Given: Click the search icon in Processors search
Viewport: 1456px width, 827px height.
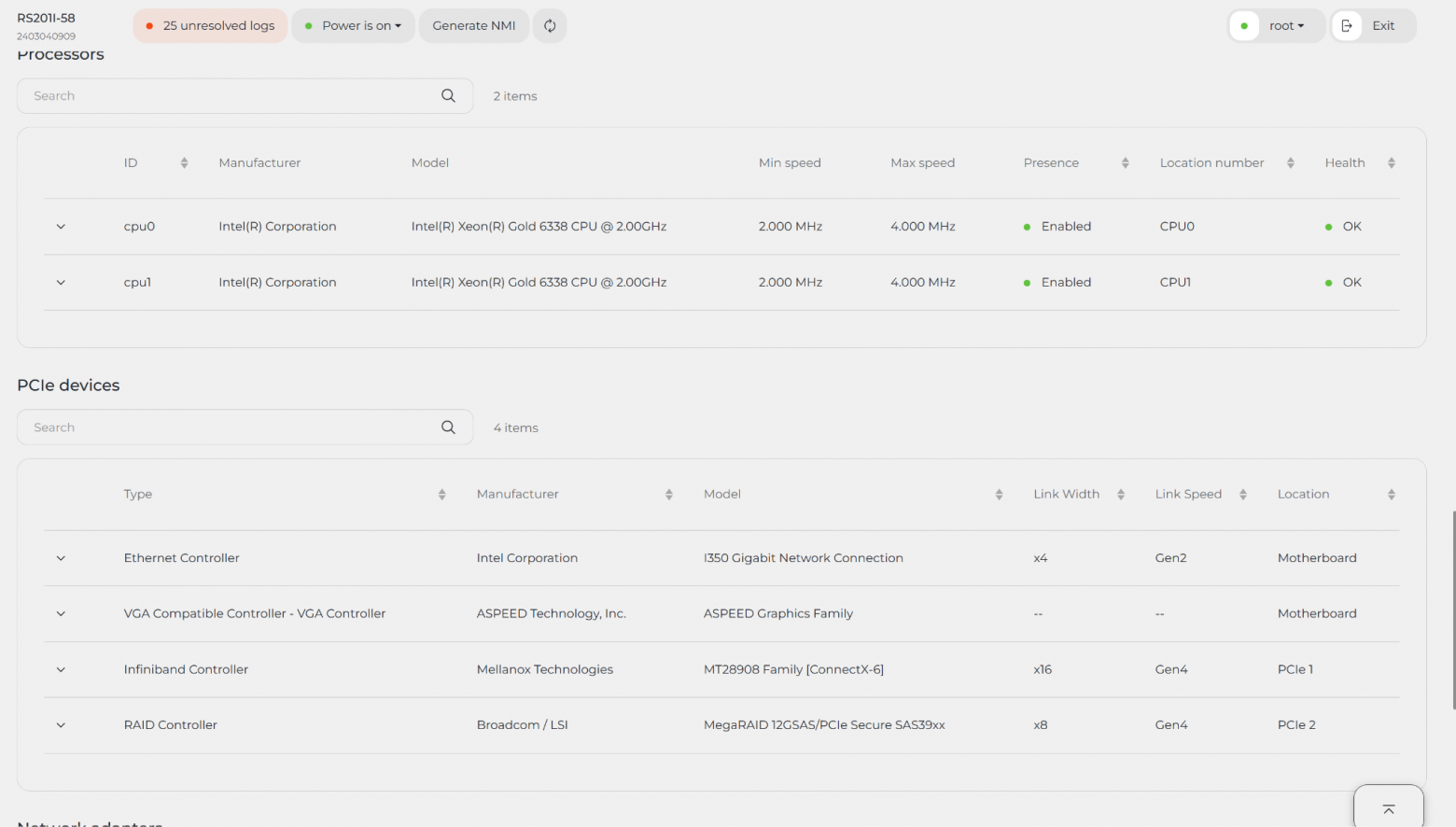Looking at the screenshot, I should 448,96.
